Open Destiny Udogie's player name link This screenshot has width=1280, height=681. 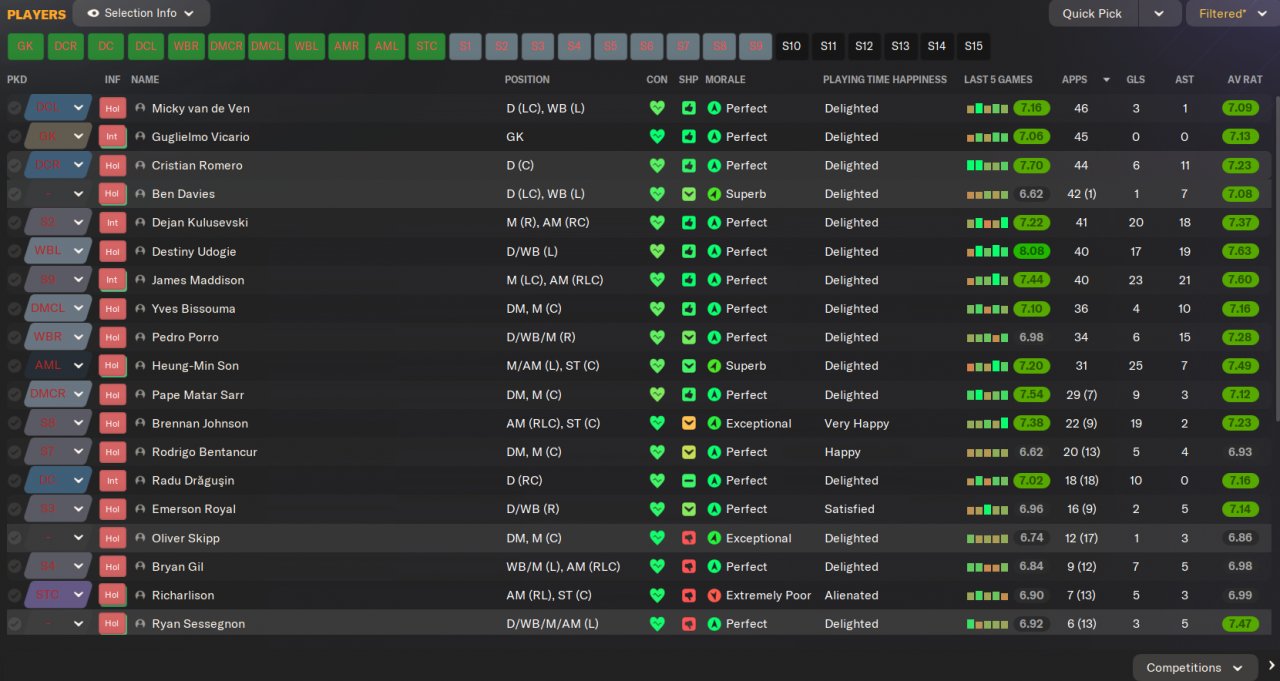(194, 251)
